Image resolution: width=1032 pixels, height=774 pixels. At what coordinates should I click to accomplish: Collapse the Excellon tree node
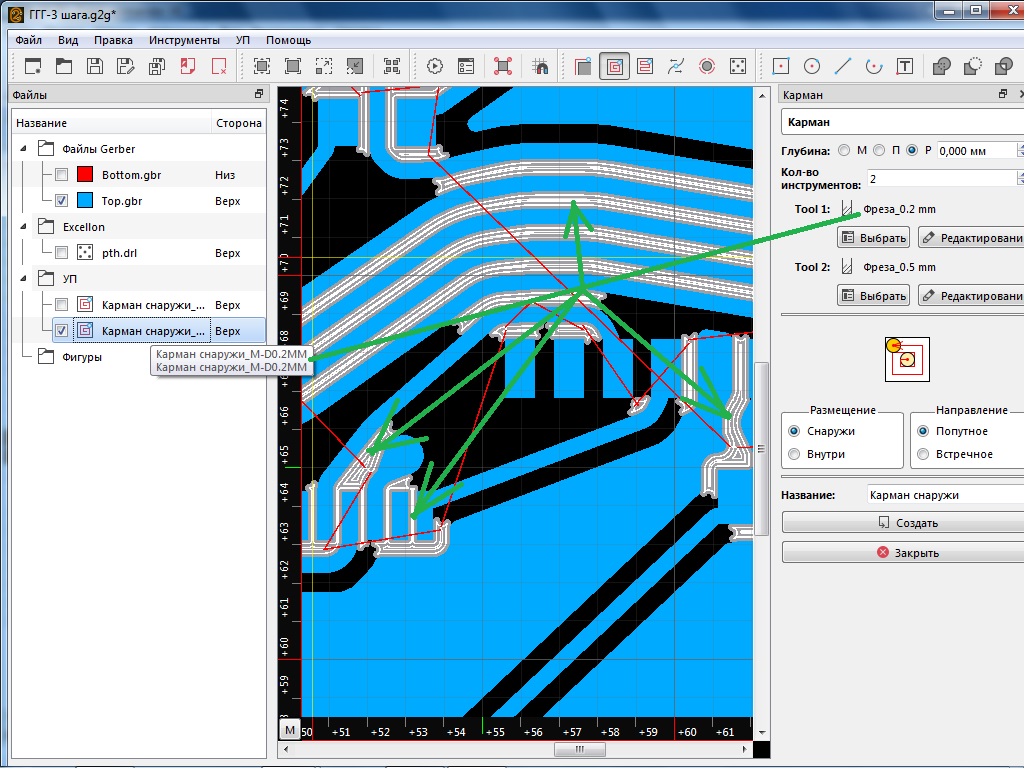tap(23, 228)
